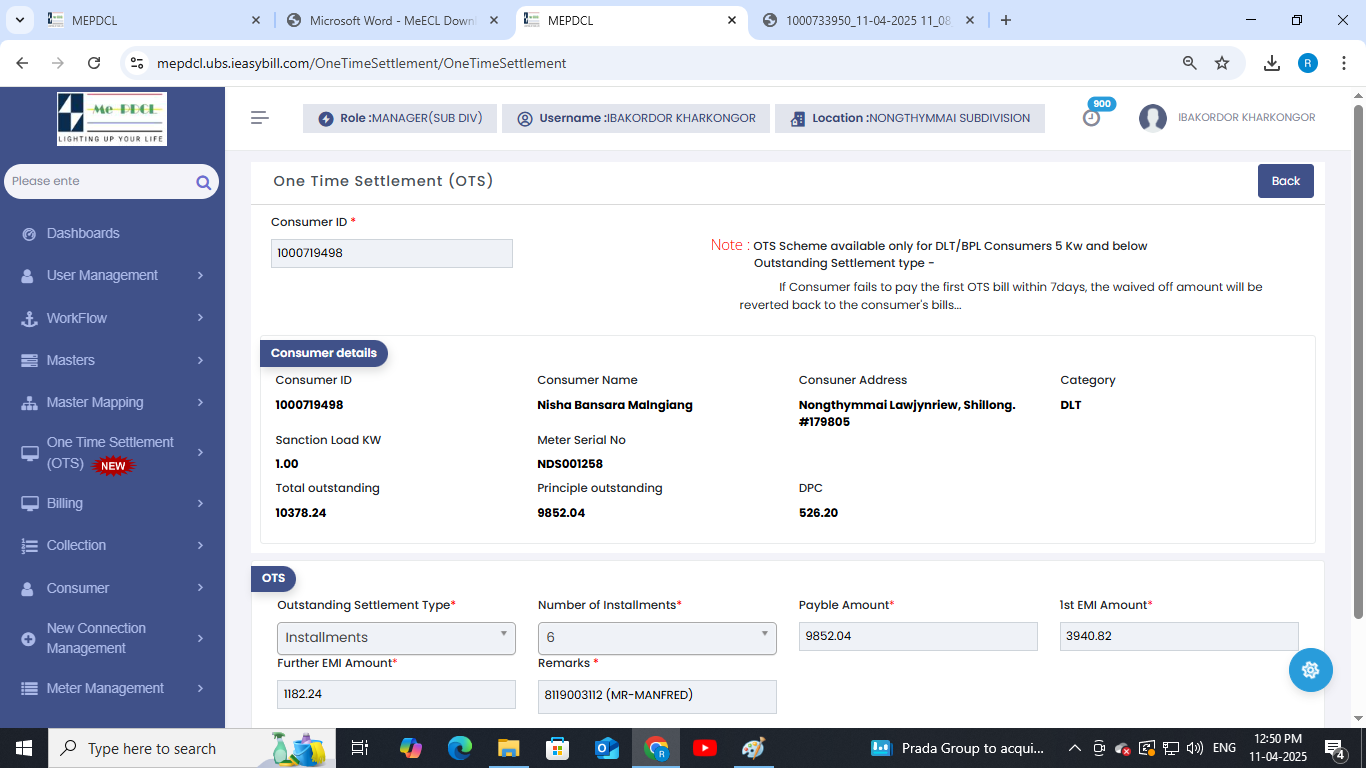The image size is (1366, 768).
Task: Click the Payble Amount field
Action: click(918, 636)
